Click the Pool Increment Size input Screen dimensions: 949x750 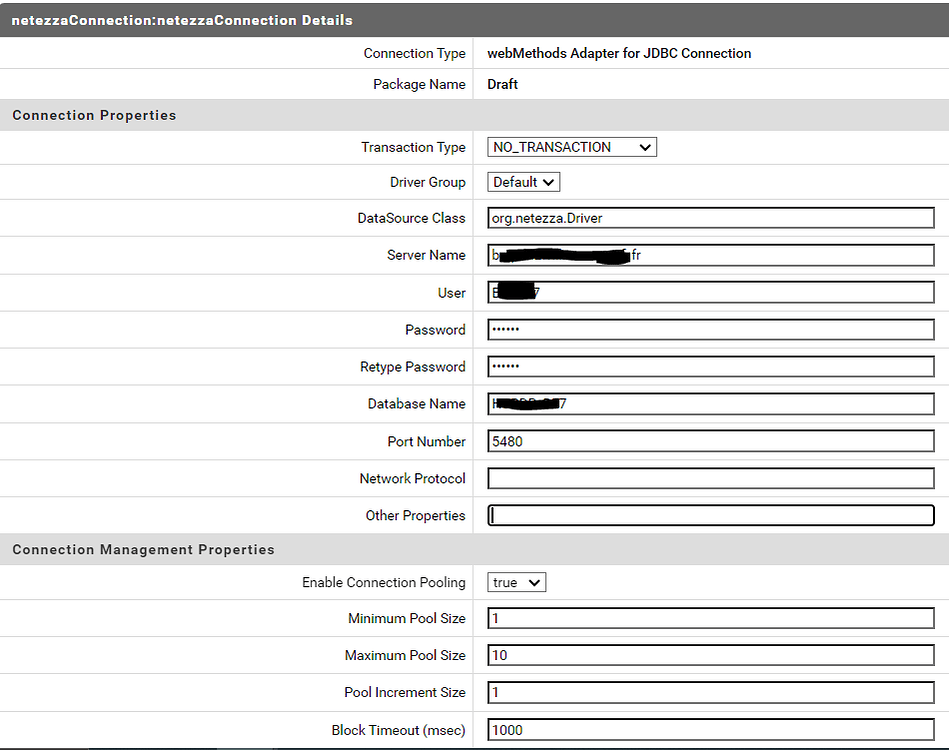[x=710, y=692]
